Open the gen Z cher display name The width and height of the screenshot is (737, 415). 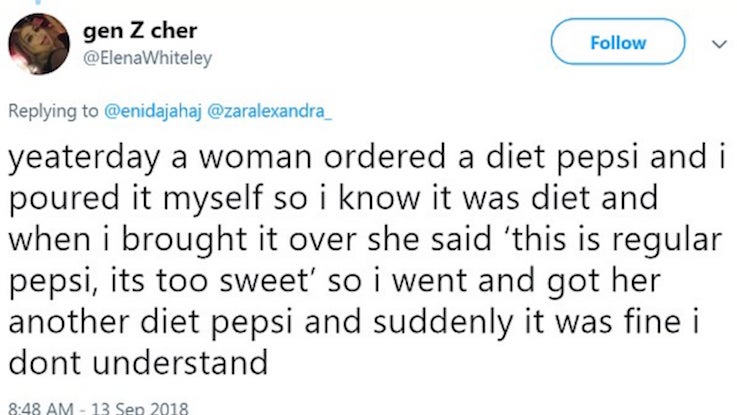pyautogui.click(x=140, y=31)
